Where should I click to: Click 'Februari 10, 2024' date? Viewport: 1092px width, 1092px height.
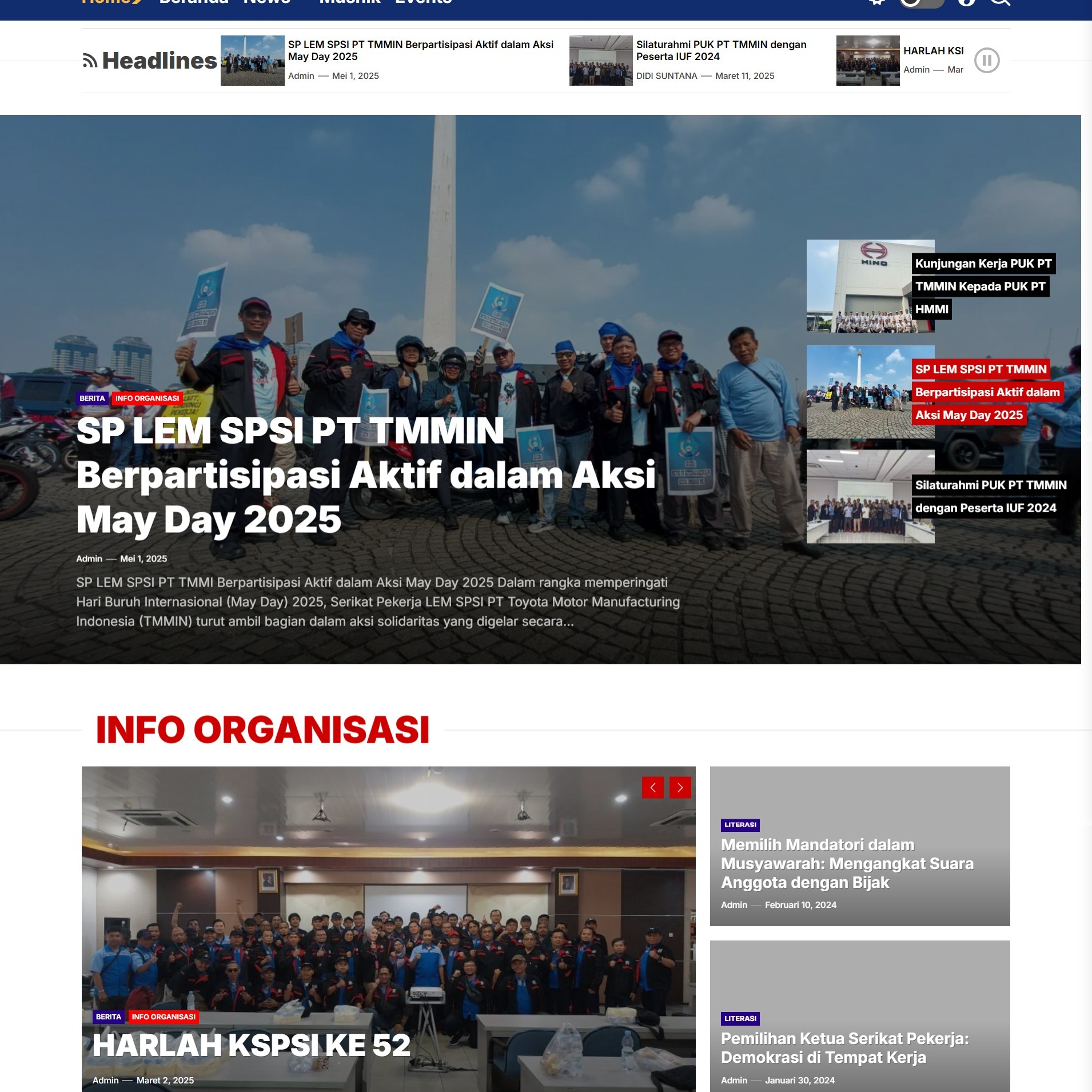click(x=800, y=904)
